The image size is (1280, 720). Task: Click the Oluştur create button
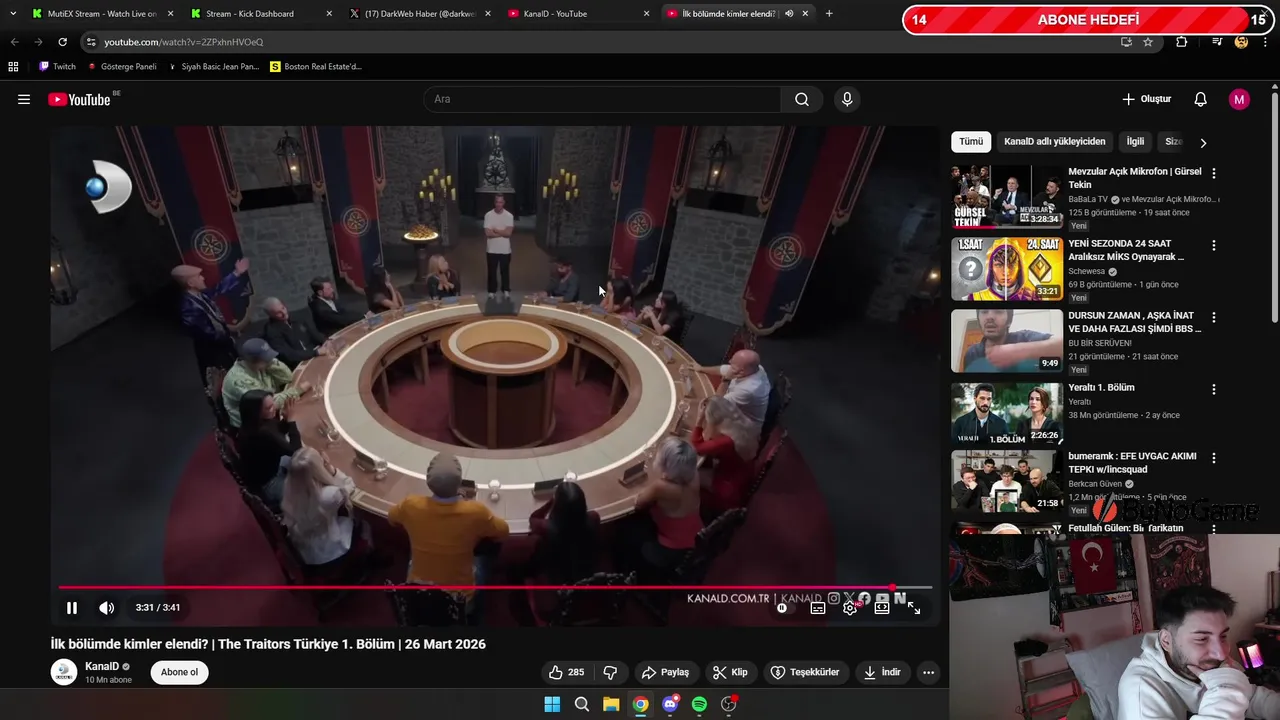coord(1146,99)
